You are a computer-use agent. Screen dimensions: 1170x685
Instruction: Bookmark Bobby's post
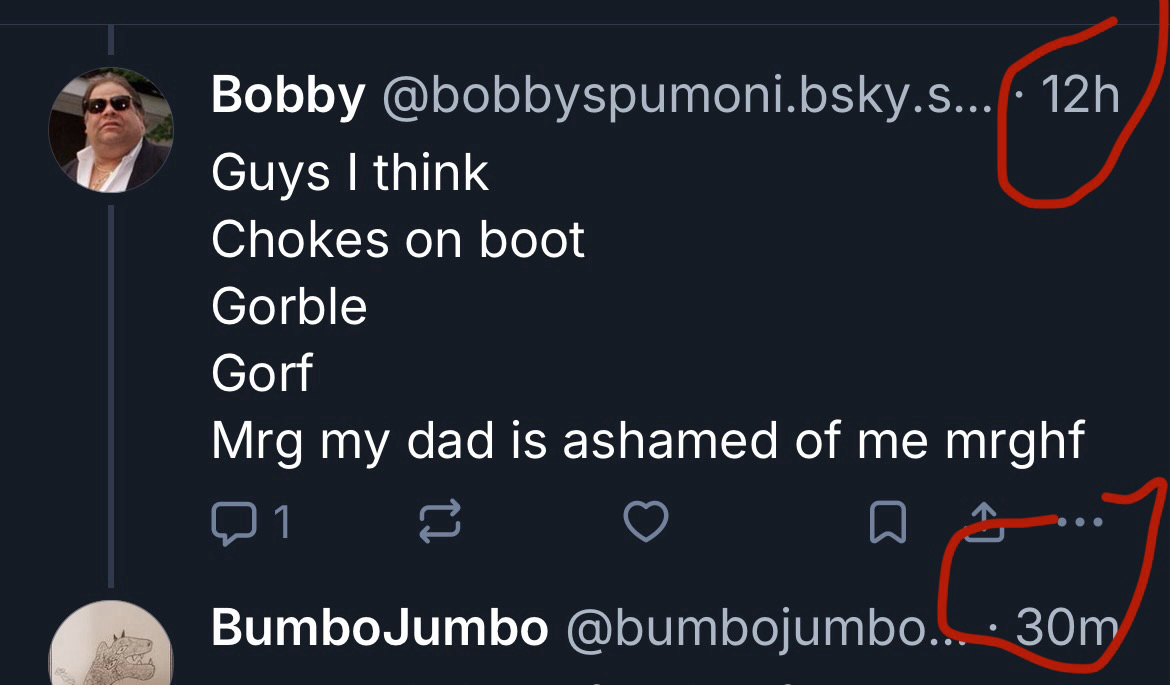click(x=888, y=523)
